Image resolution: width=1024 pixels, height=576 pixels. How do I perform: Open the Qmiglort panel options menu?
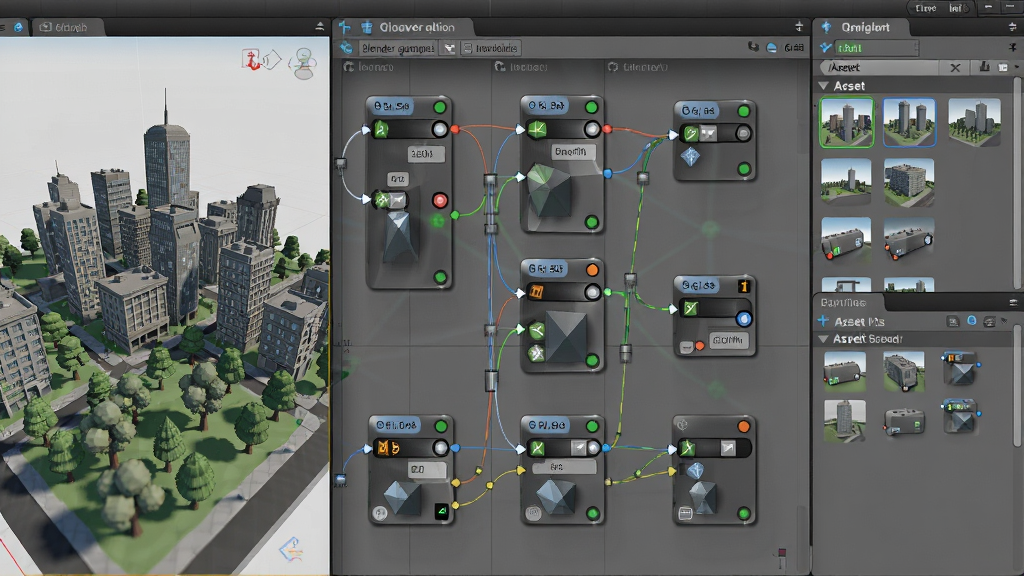[x=1013, y=27]
